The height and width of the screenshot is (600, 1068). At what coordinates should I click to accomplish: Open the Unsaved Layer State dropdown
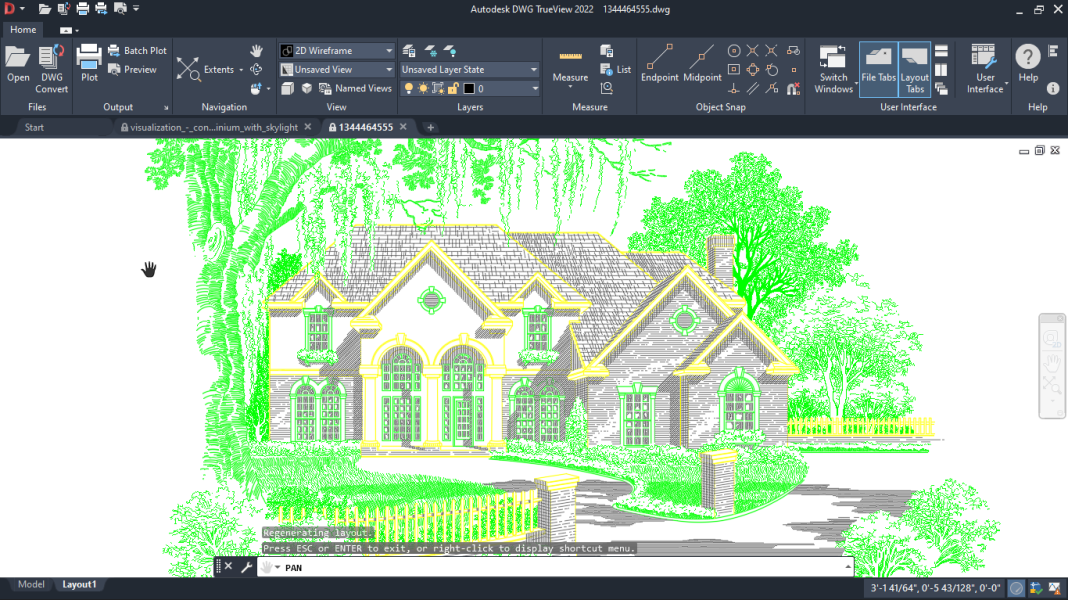[469, 69]
